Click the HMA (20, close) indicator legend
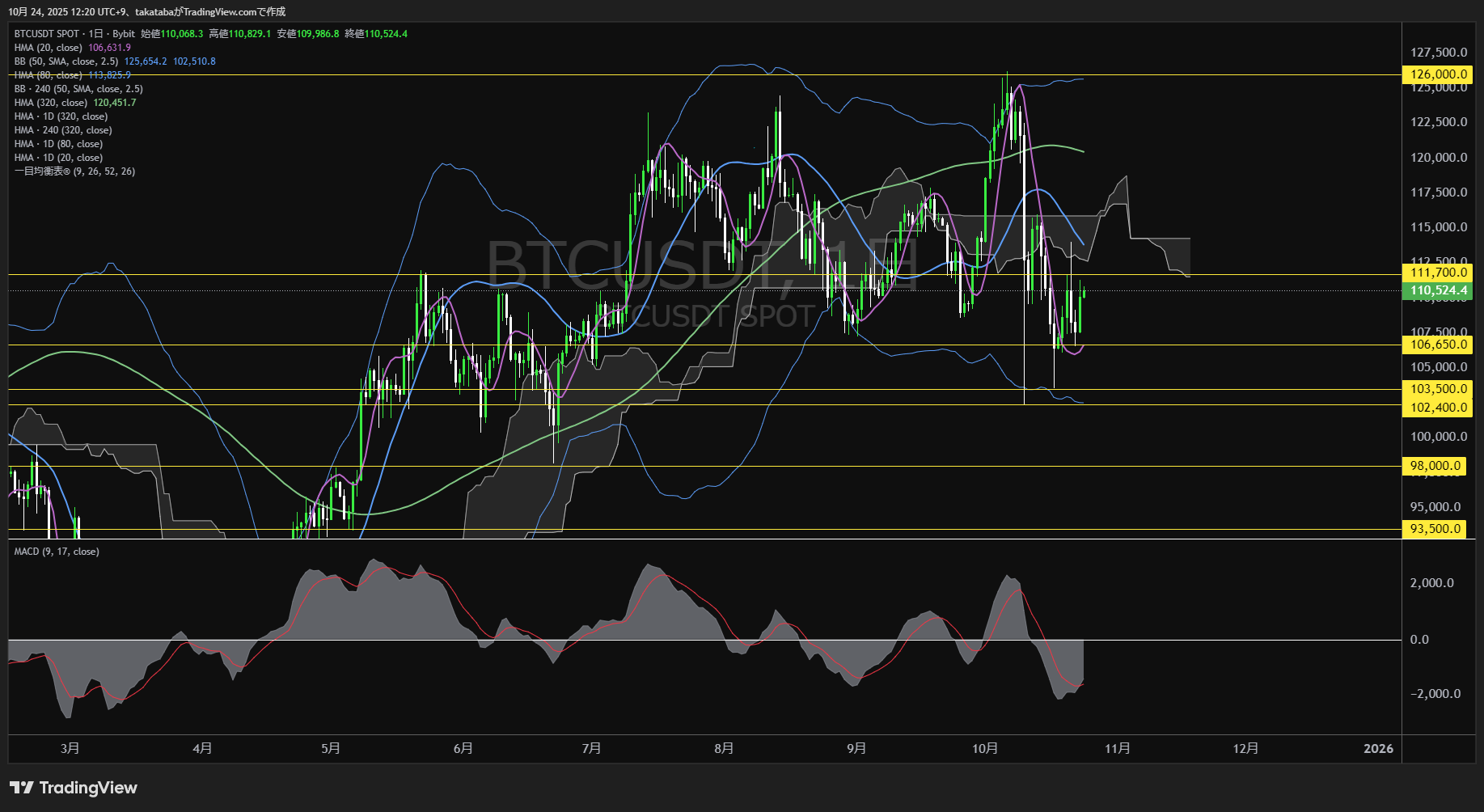Screen dimensions: 1484x812 [x=49, y=48]
